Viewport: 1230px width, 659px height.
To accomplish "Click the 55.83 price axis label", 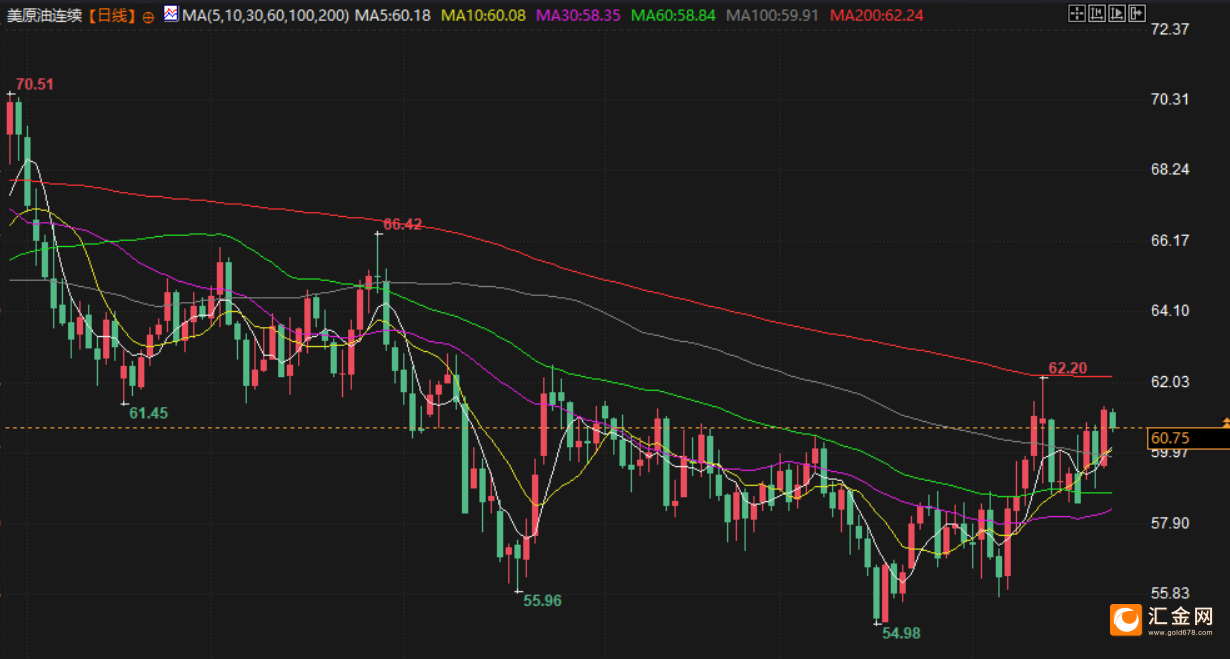I will click(1170, 593).
